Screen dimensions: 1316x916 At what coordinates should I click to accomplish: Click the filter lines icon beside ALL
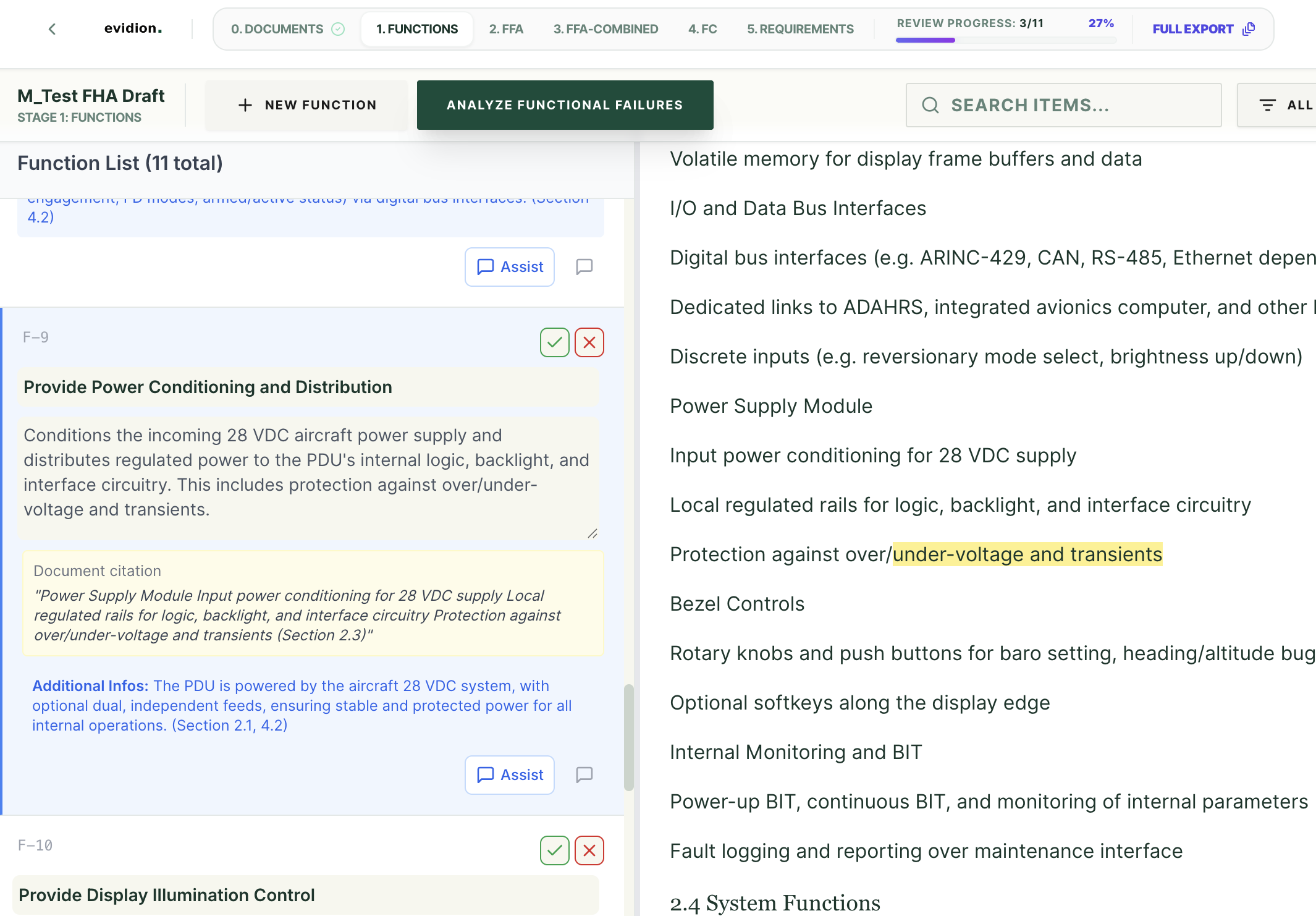pyautogui.click(x=1267, y=105)
